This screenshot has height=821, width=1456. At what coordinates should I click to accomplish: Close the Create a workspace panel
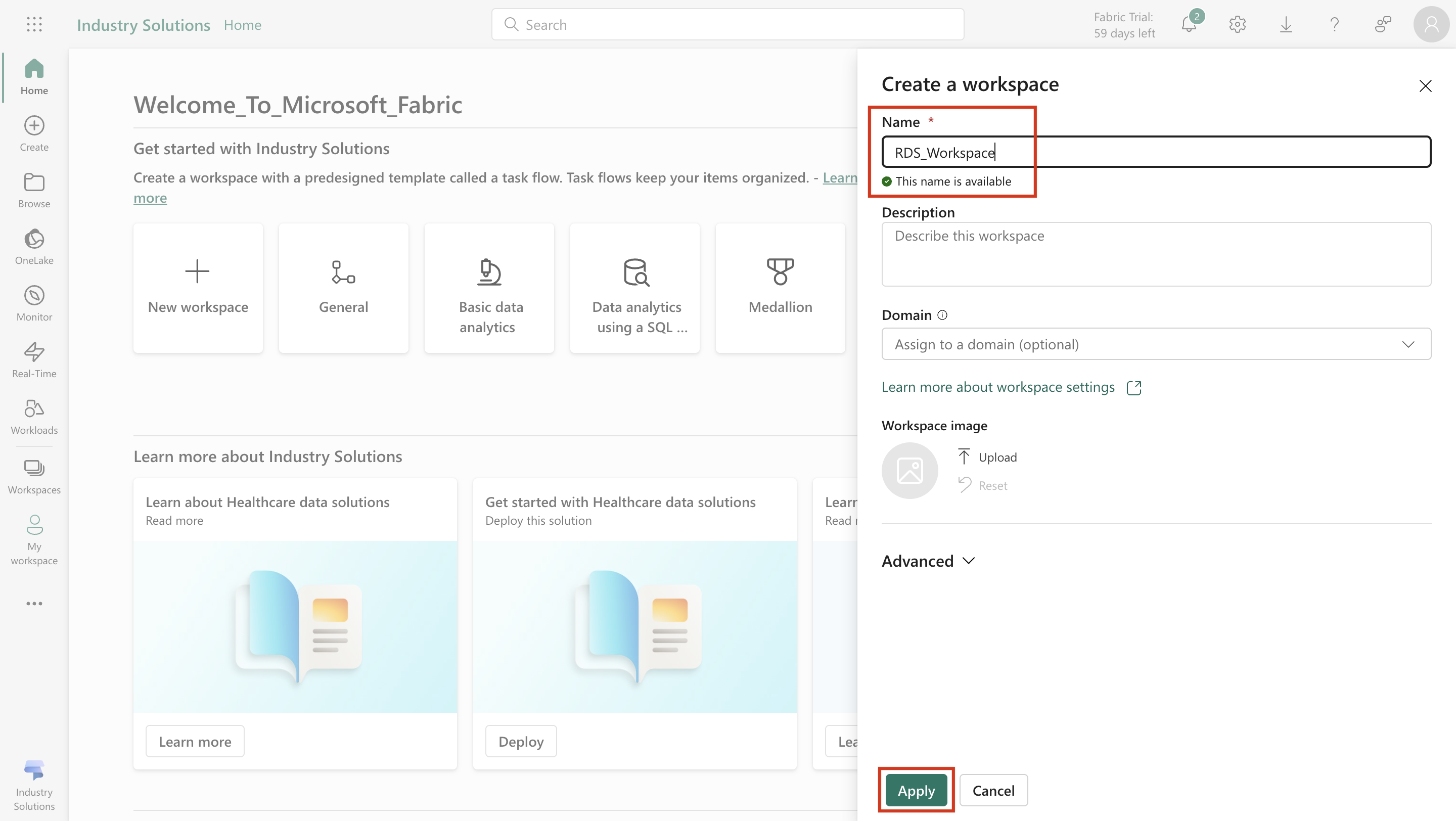pos(1425,86)
